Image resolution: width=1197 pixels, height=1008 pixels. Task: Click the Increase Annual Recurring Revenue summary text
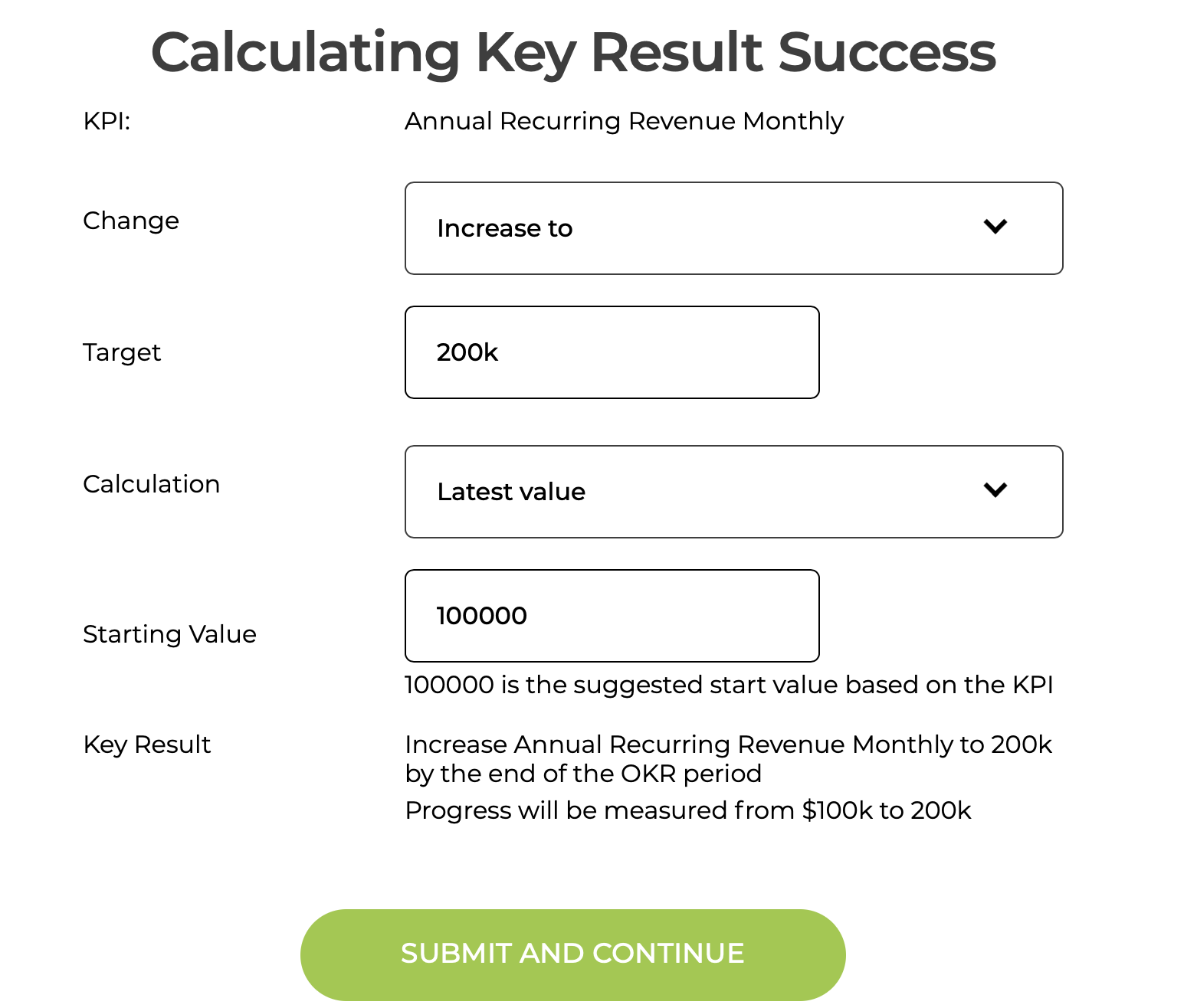coord(728,759)
